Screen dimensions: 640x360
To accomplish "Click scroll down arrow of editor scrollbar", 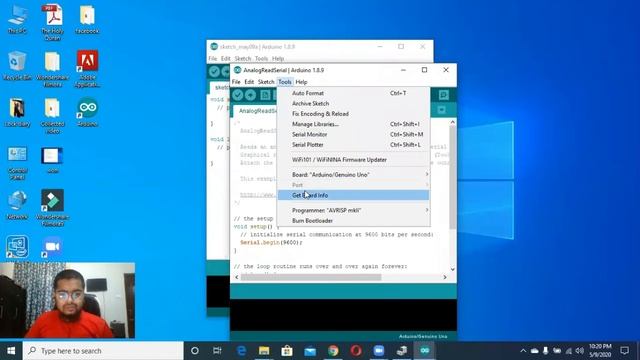I will coord(452,269).
